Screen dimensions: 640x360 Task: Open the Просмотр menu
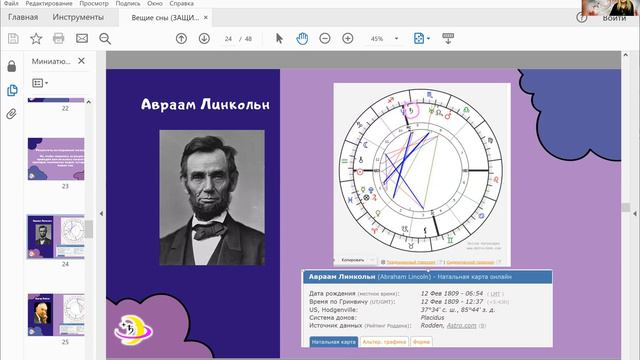click(x=94, y=3)
